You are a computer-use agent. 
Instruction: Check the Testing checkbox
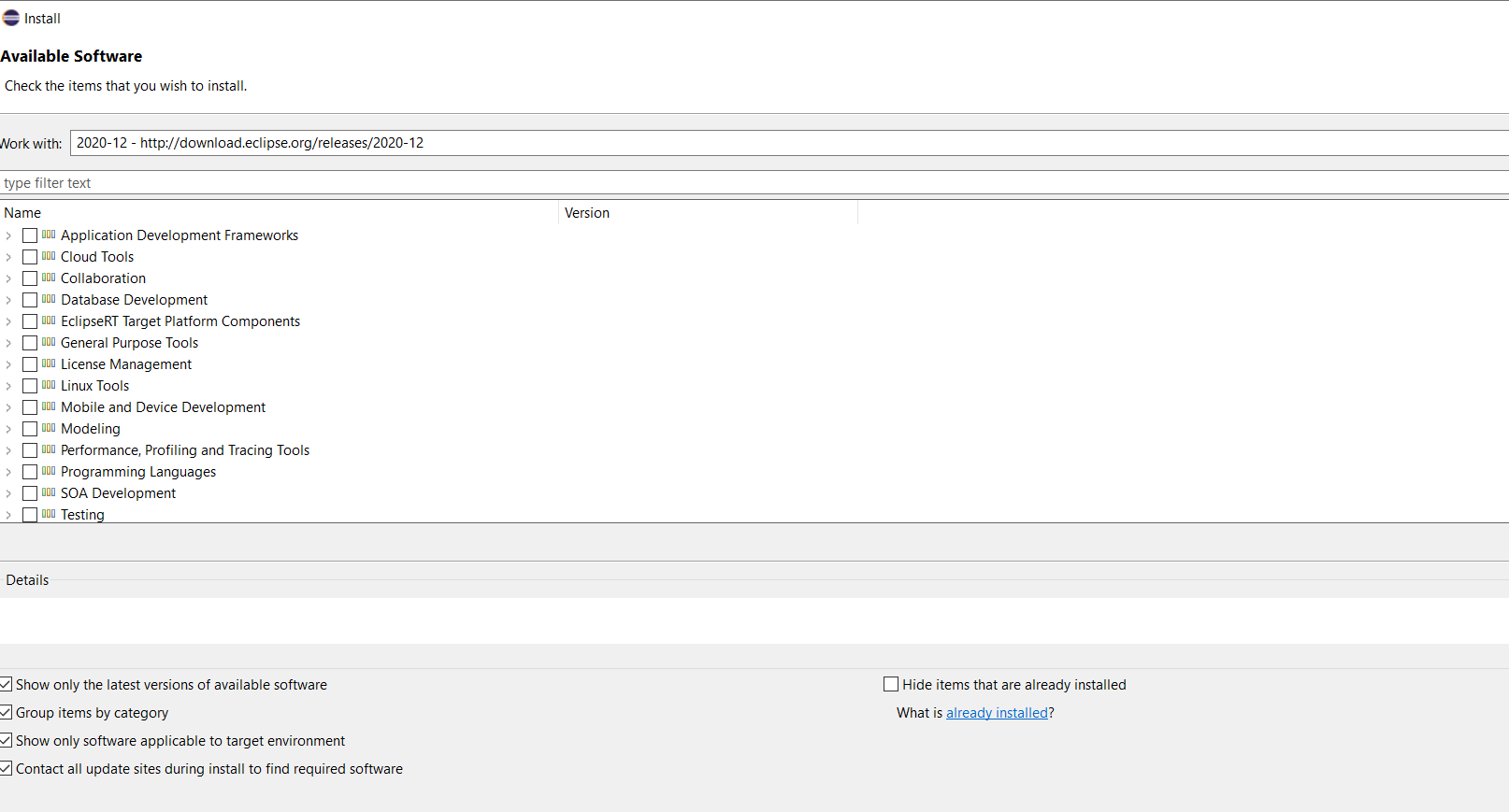[x=30, y=515]
